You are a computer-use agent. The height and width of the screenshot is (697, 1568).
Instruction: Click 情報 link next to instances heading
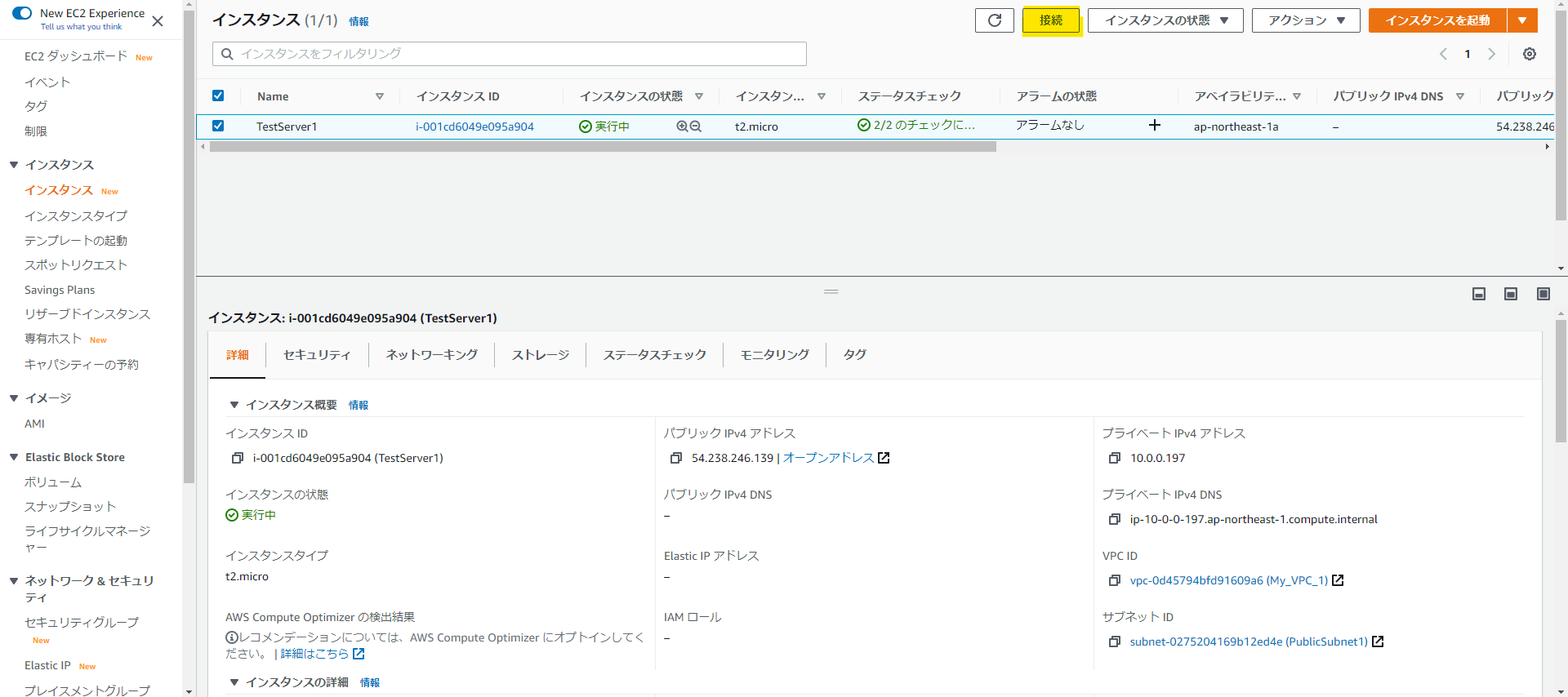click(359, 22)
